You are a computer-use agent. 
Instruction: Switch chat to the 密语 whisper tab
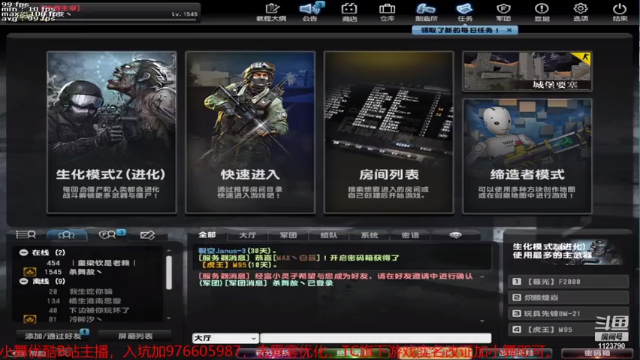point(410,235)
